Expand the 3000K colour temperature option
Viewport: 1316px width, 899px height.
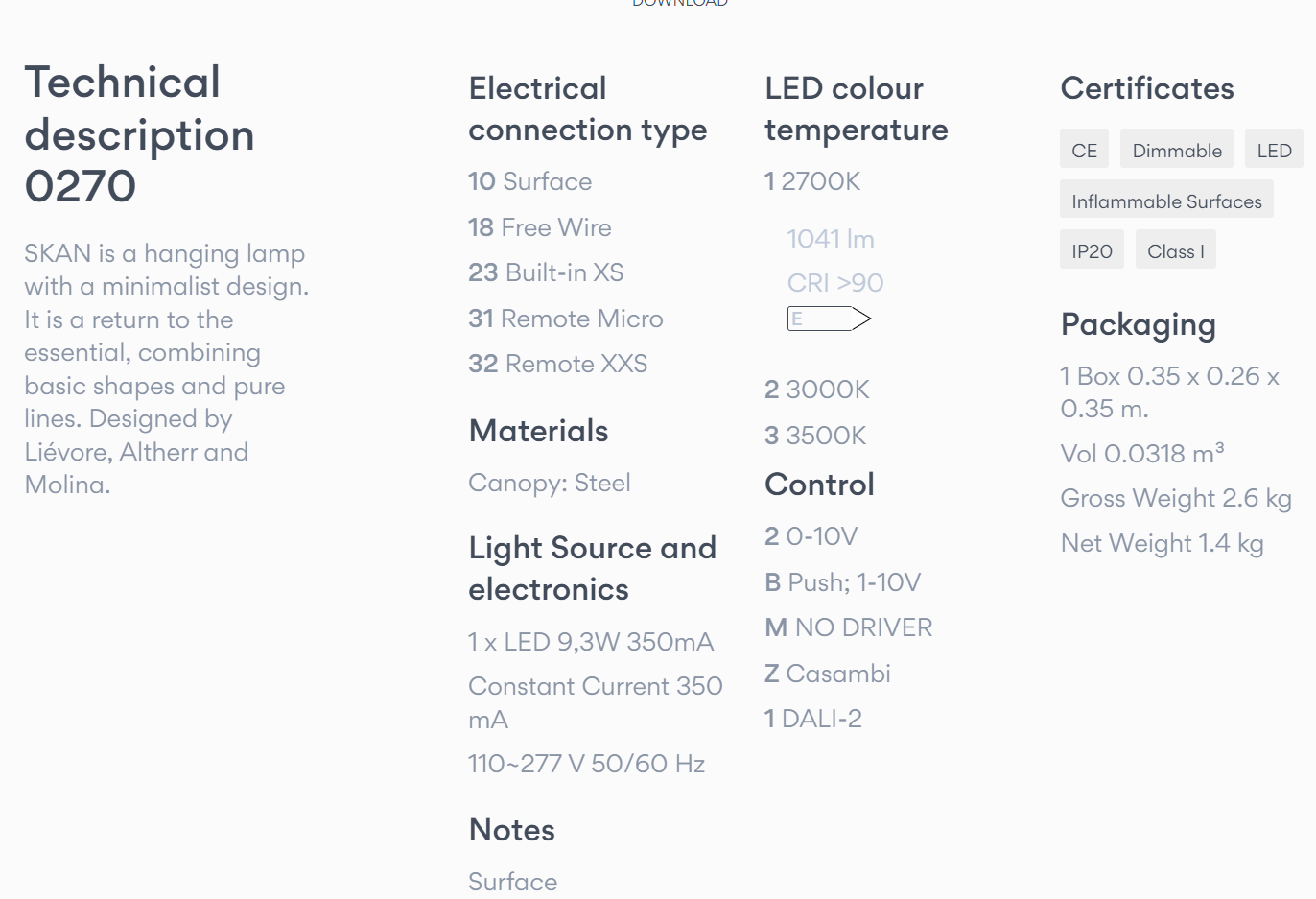coord(817,390)
